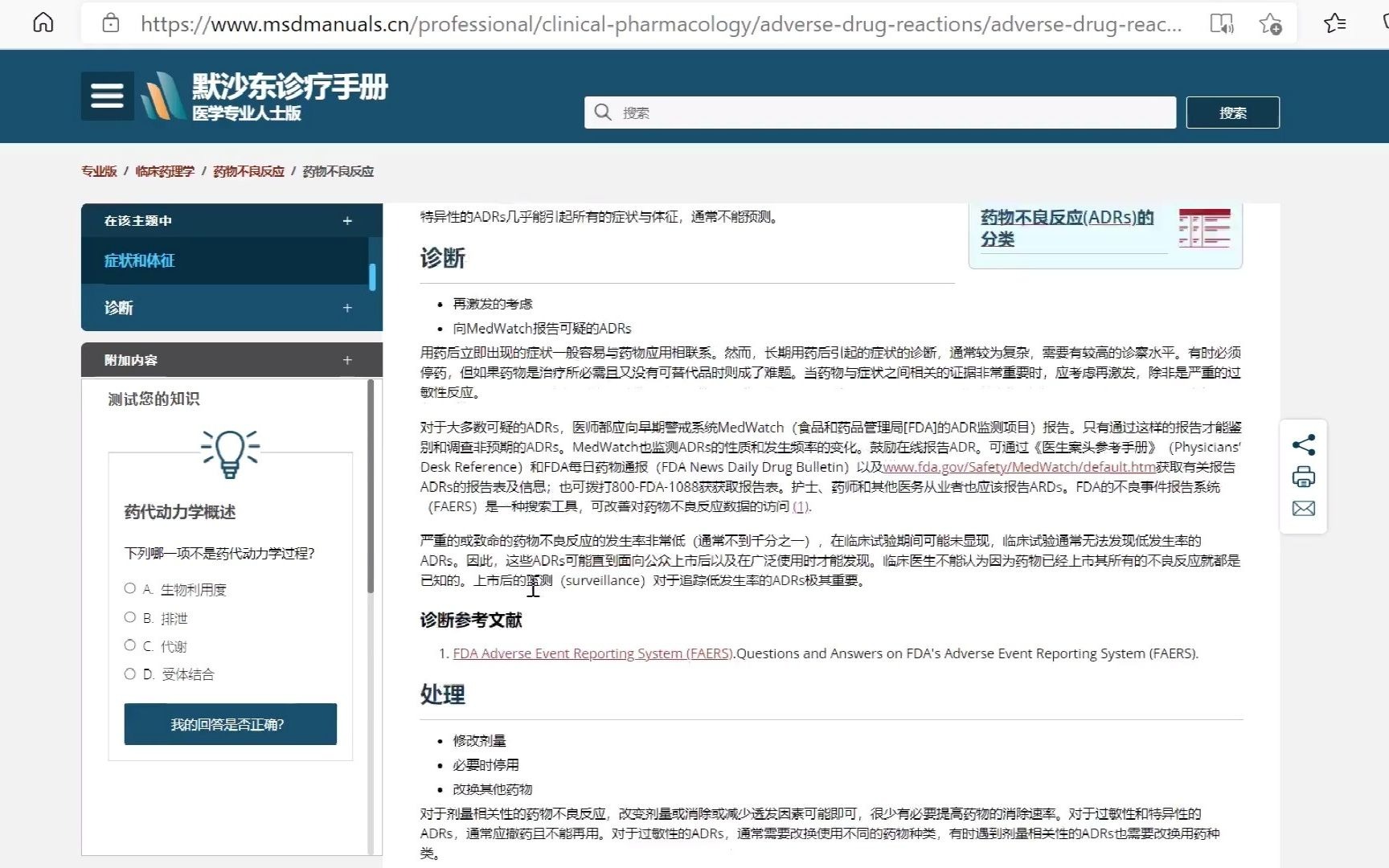Click bullet 修改剂量
1389x868 pixels.
click(x=479, y=740)
